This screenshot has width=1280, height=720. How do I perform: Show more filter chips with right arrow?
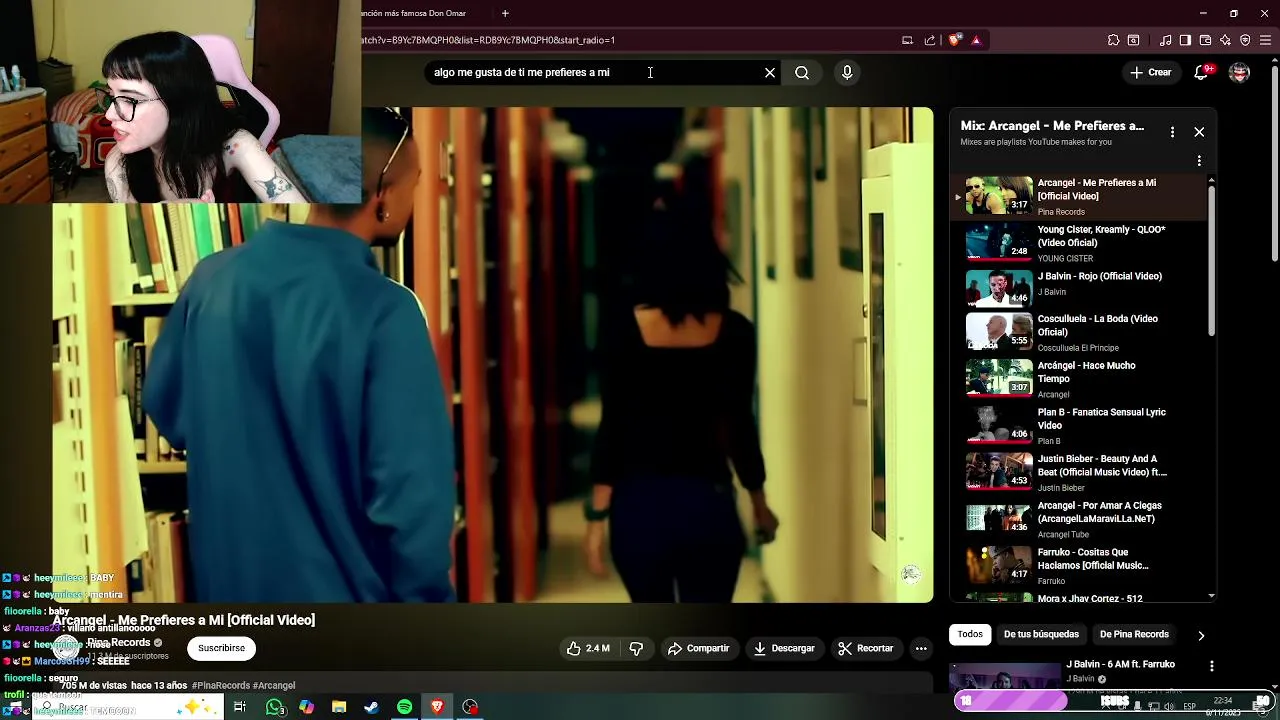(1201, 635)
